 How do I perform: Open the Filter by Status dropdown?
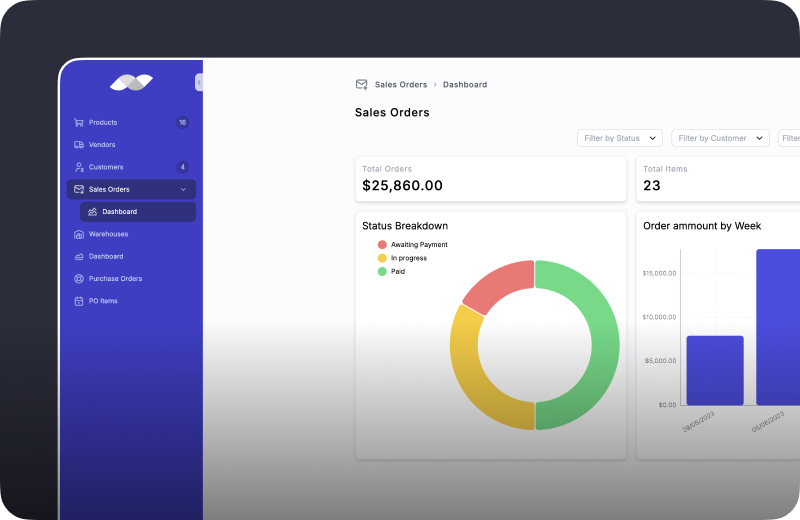click(x=620, y=138)
